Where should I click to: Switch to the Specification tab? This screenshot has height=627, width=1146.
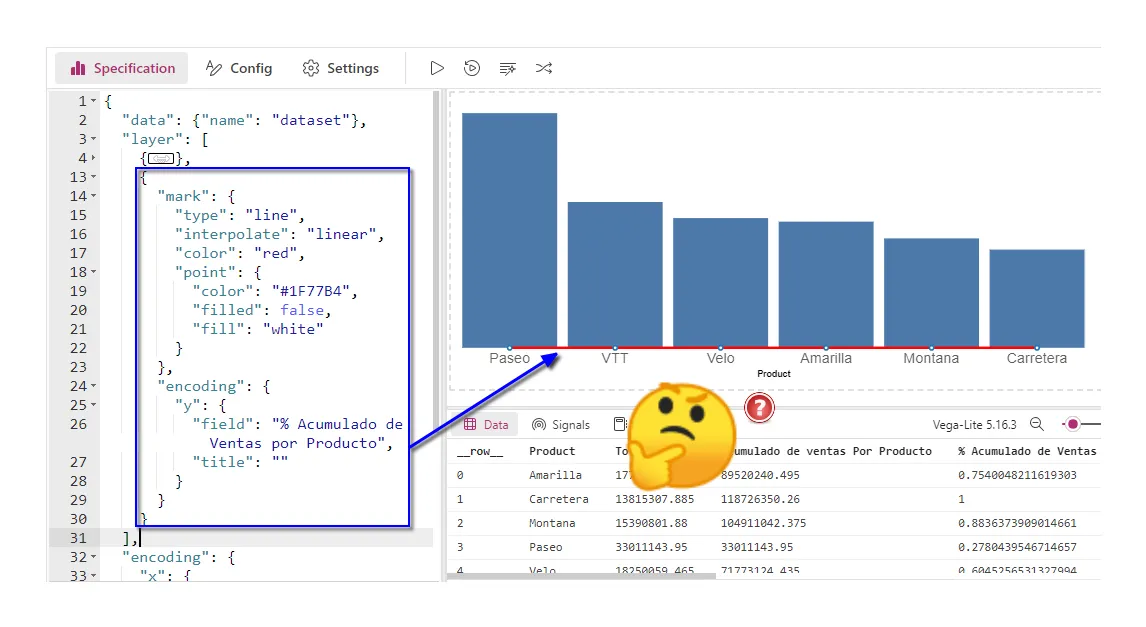122,68
